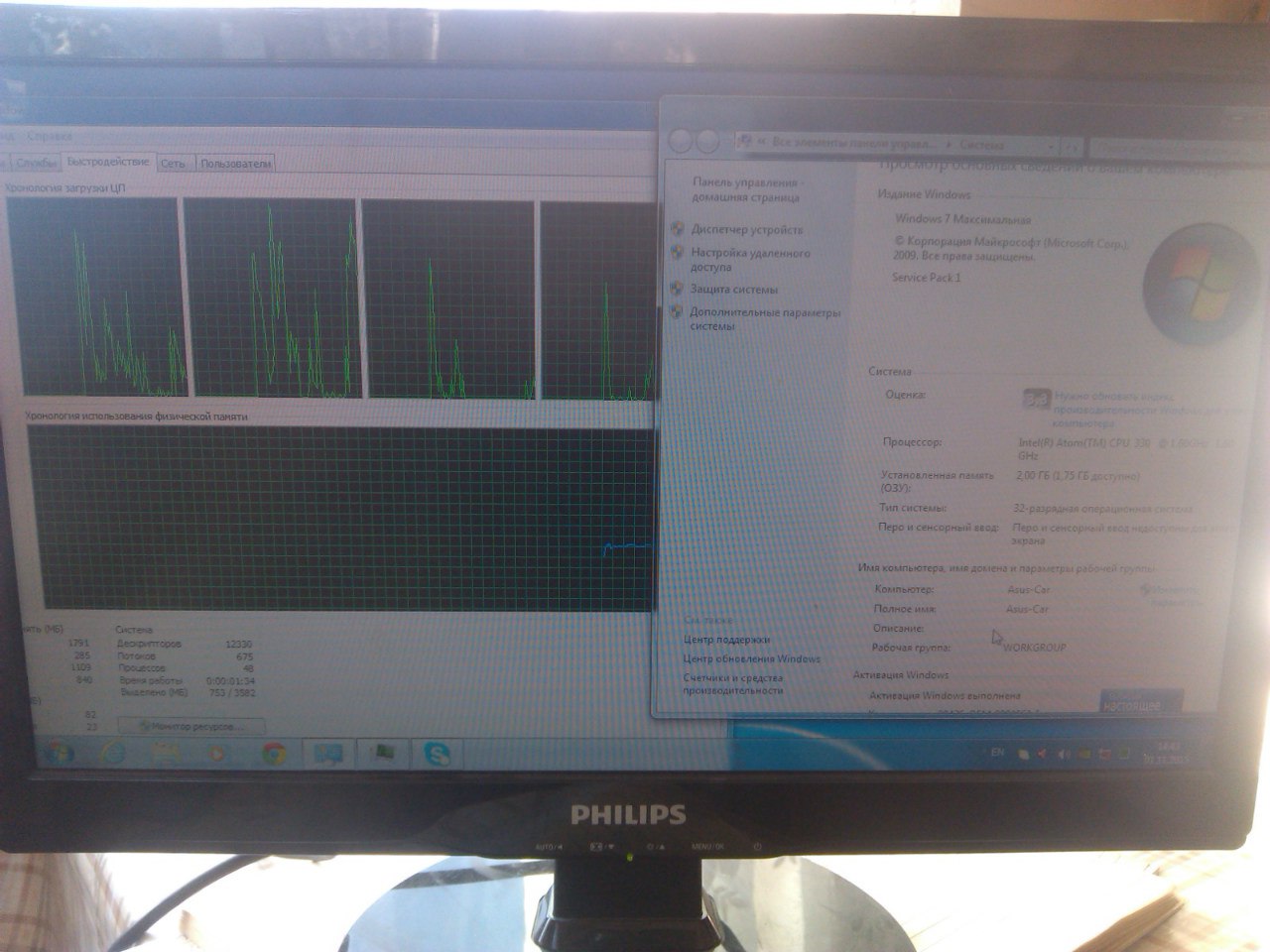Switch to the Сеть tab
This screenshot has height=952, width=1270.
pyautogui.click(x=174, y=164)
